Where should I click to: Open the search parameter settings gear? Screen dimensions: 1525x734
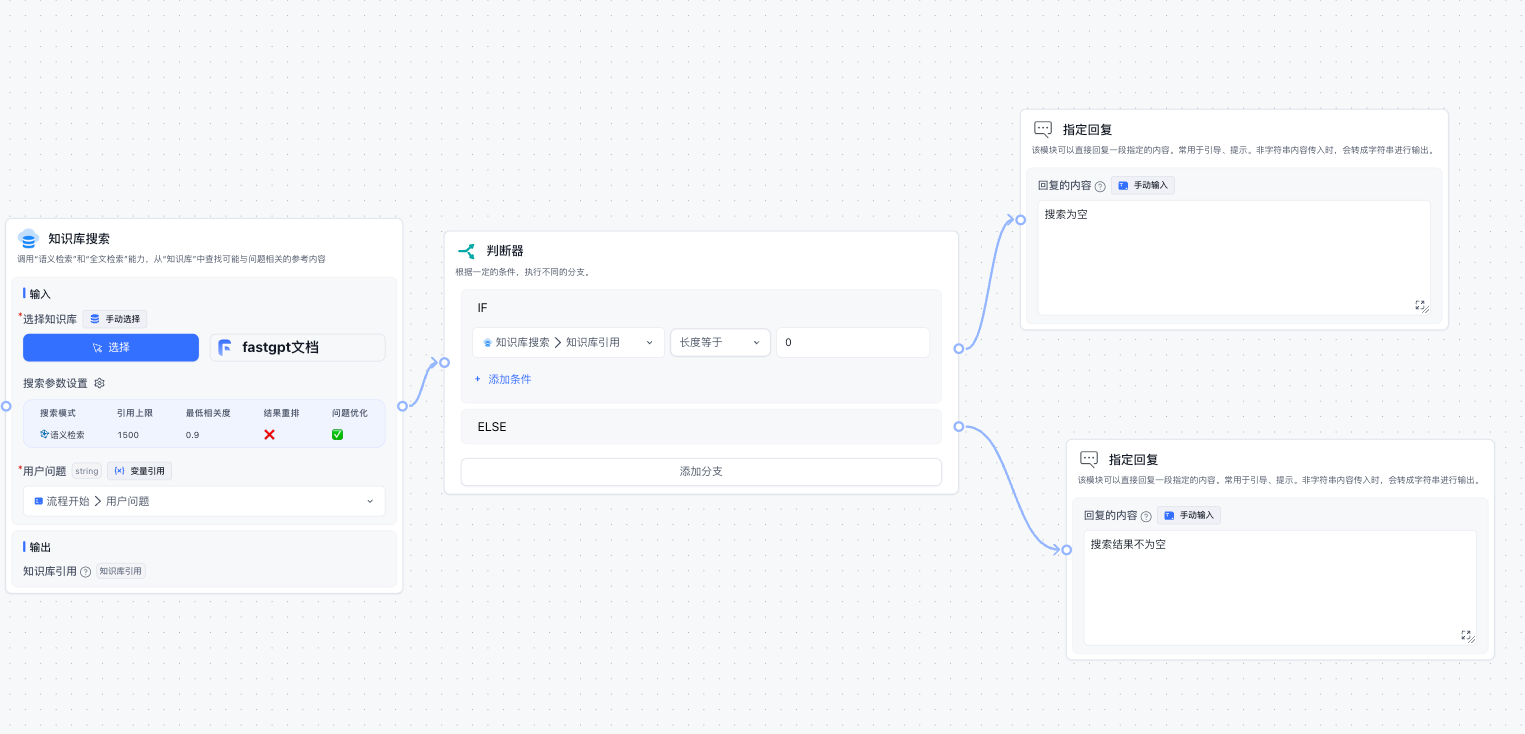pos(100,383)
